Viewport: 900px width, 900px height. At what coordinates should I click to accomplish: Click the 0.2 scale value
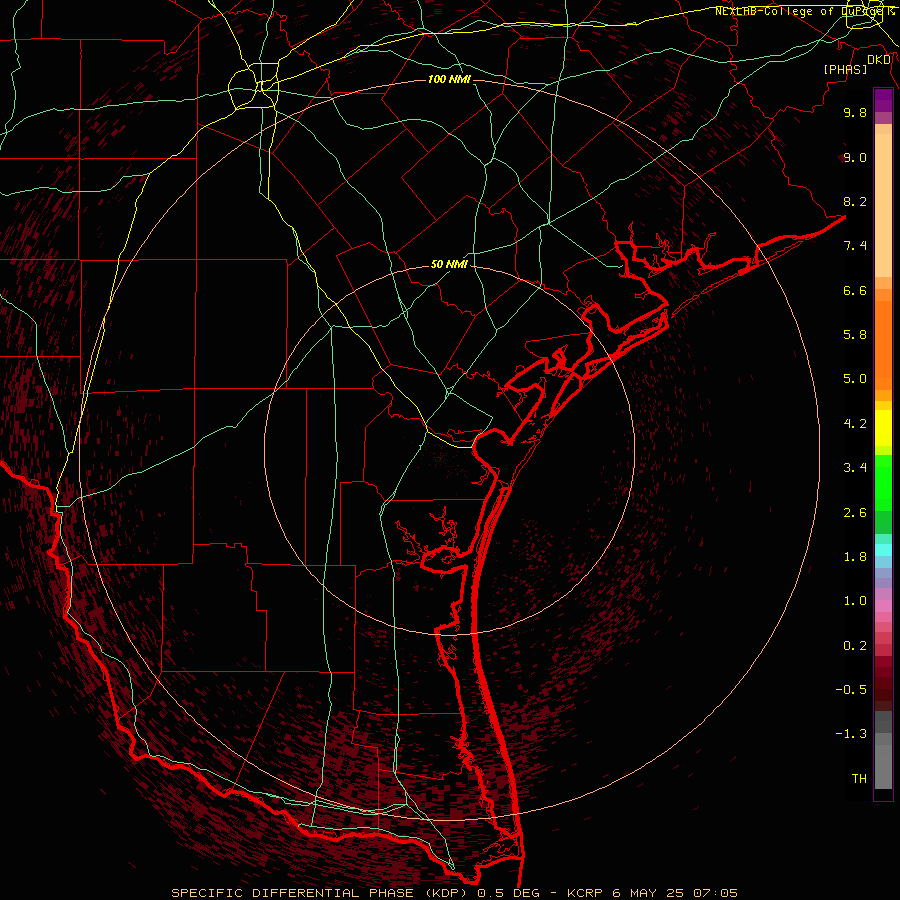pyautogui.click(x=855, y=646)
